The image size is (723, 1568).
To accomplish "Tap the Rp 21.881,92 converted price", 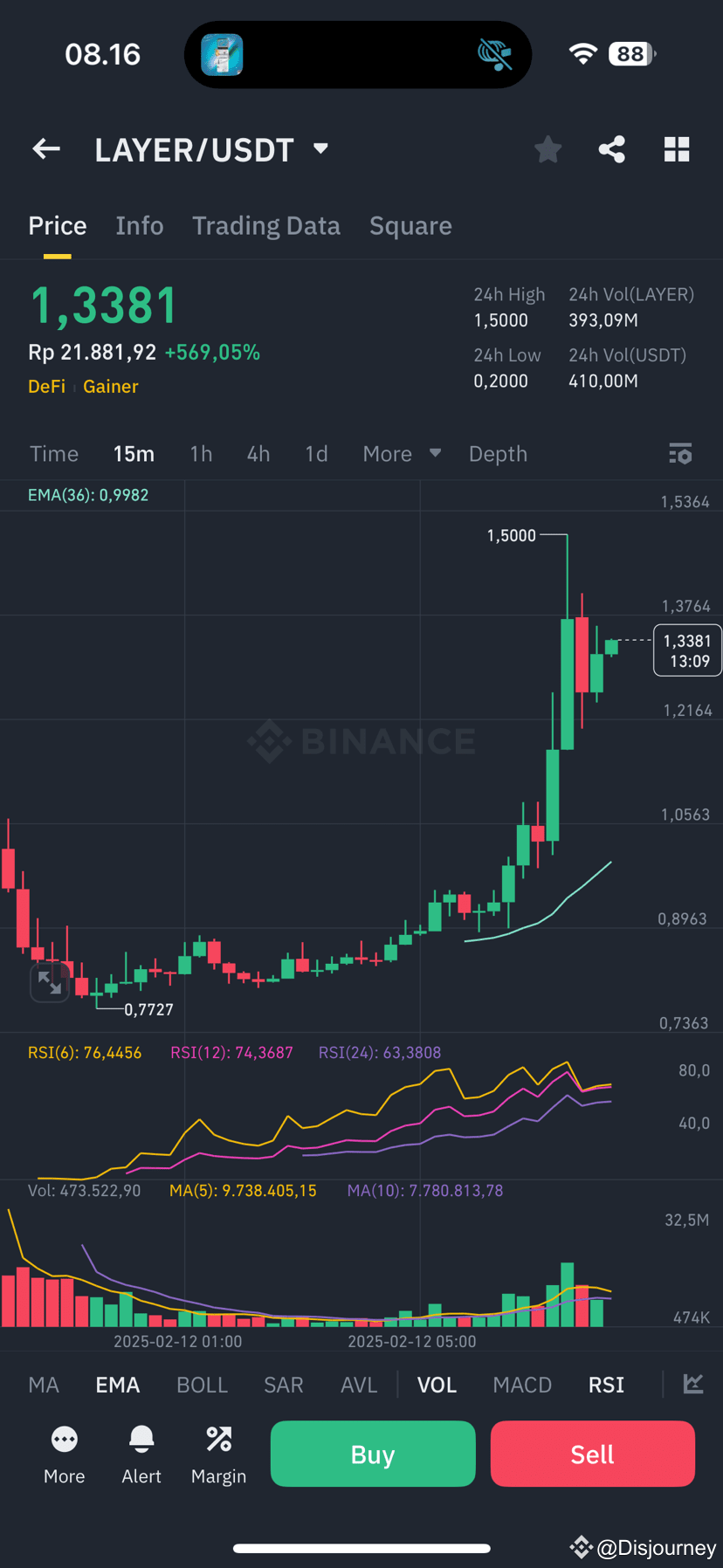I will tap(93, 353).
